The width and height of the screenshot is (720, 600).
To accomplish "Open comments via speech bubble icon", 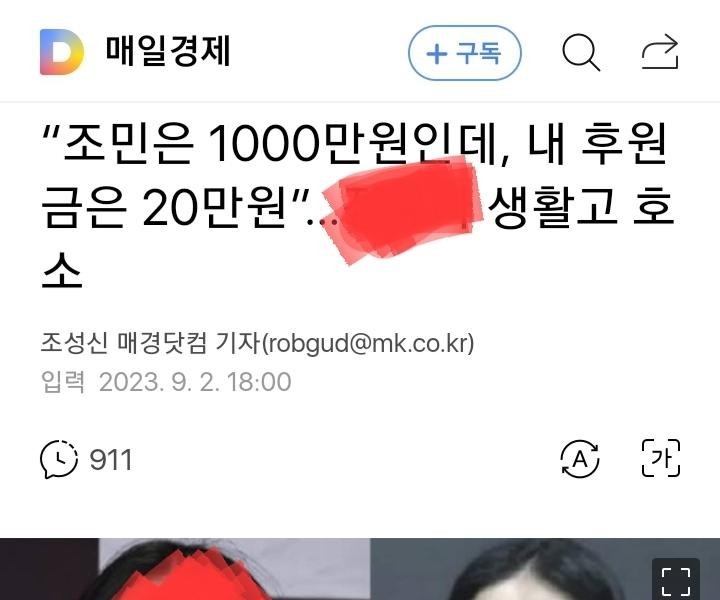I will 59,459.
